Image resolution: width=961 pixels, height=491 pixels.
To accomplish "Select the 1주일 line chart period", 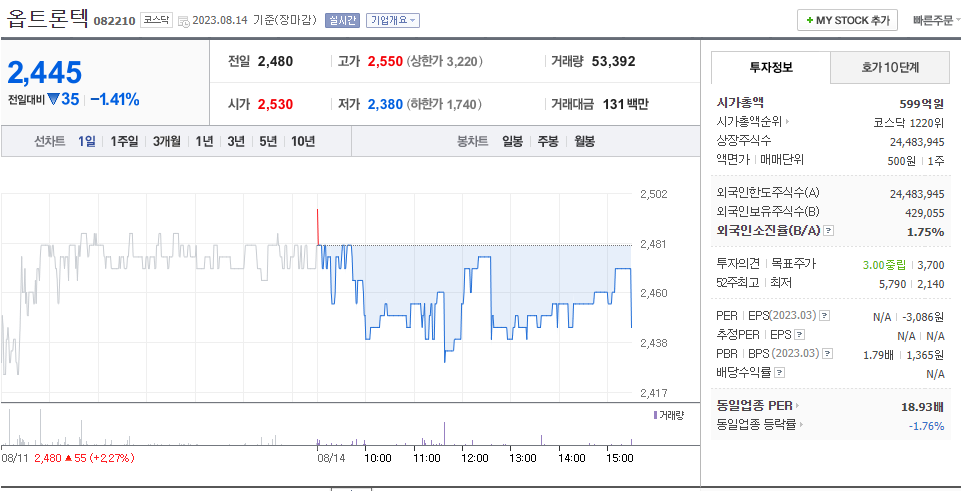I will (124, 142).
